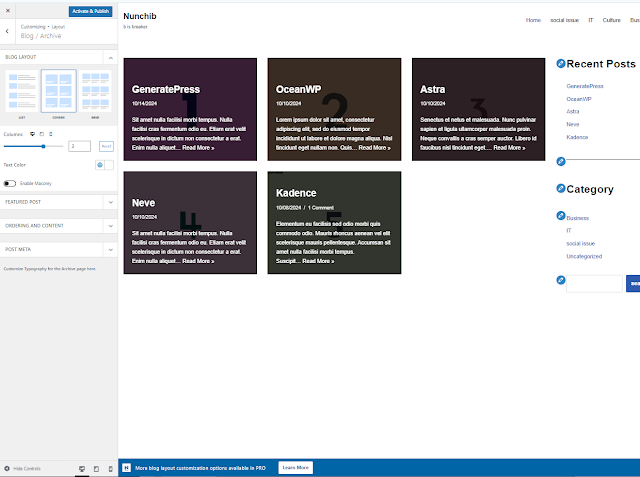
Task: Open the Astra post title
Action: [x=433, y=89]
